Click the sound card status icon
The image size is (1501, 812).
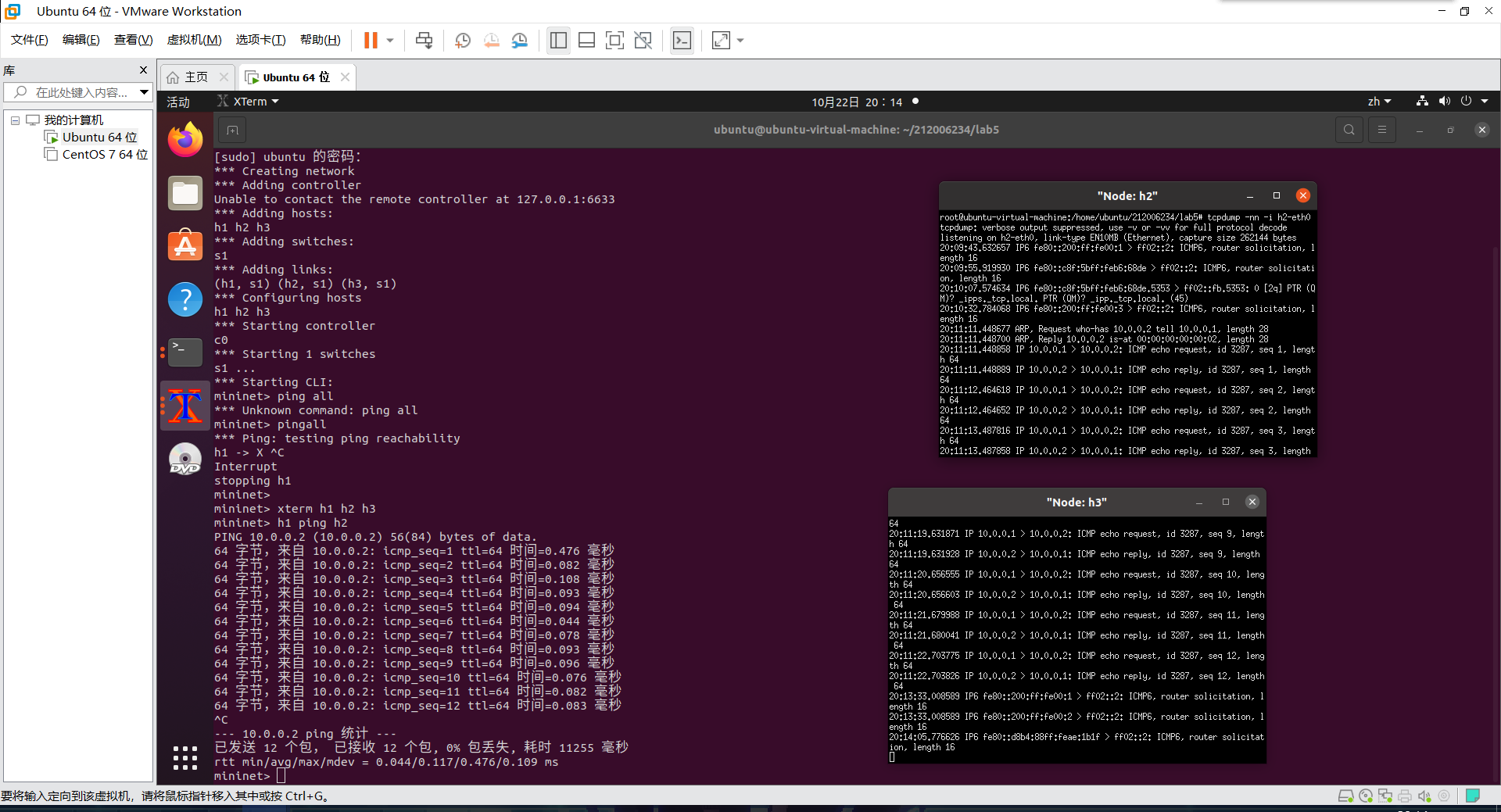click(x=1424, y=796)
